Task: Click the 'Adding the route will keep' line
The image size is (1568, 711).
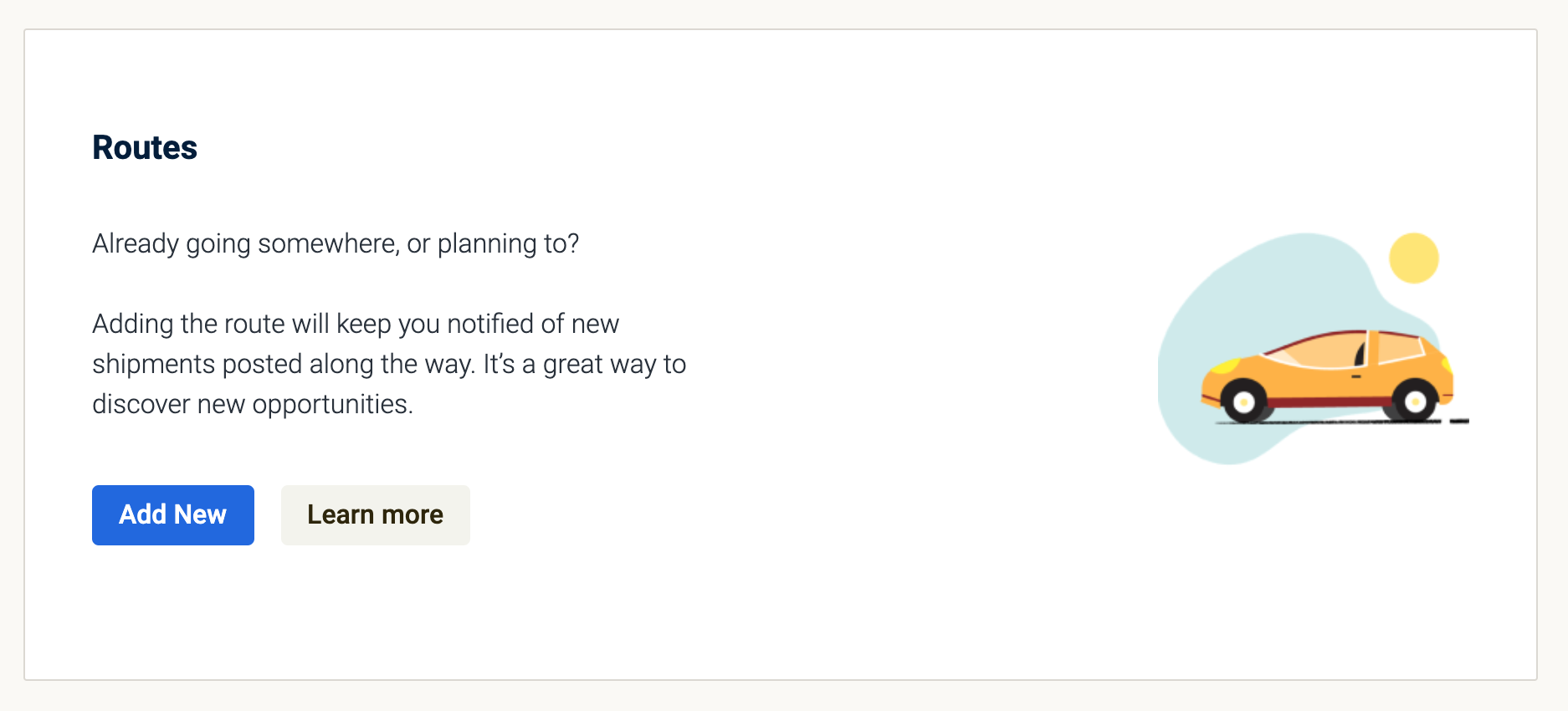Action: [356, 324]
